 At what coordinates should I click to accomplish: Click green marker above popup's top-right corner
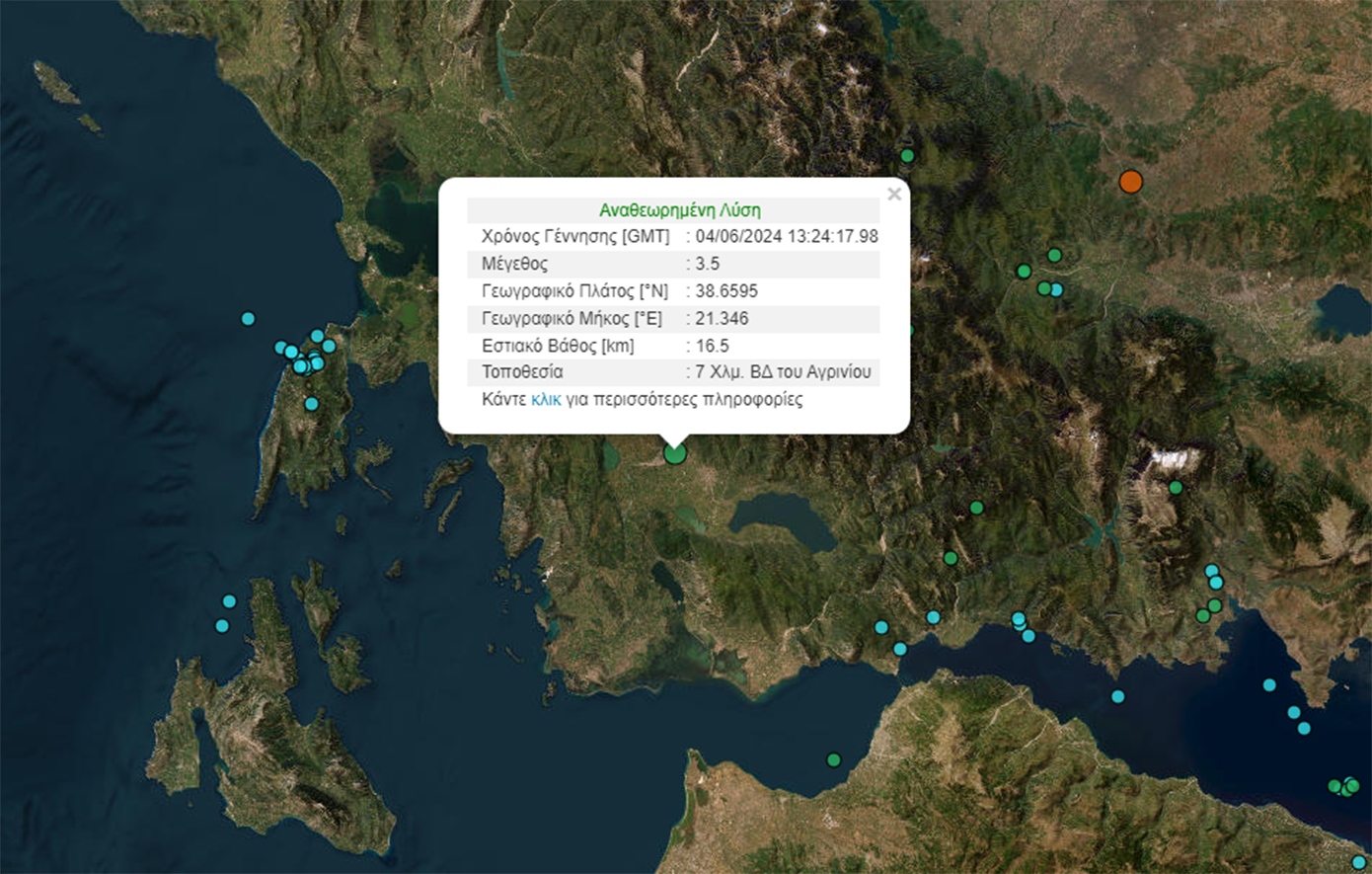click(x=907, y=156)
